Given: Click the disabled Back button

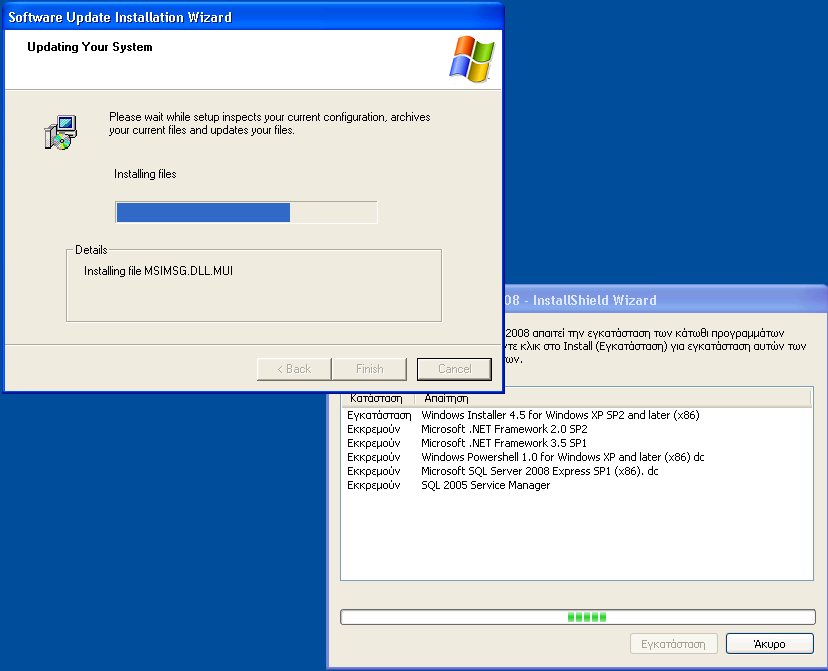Looking at the screenshot, I should pyautogui.click(x=294, y=369).
